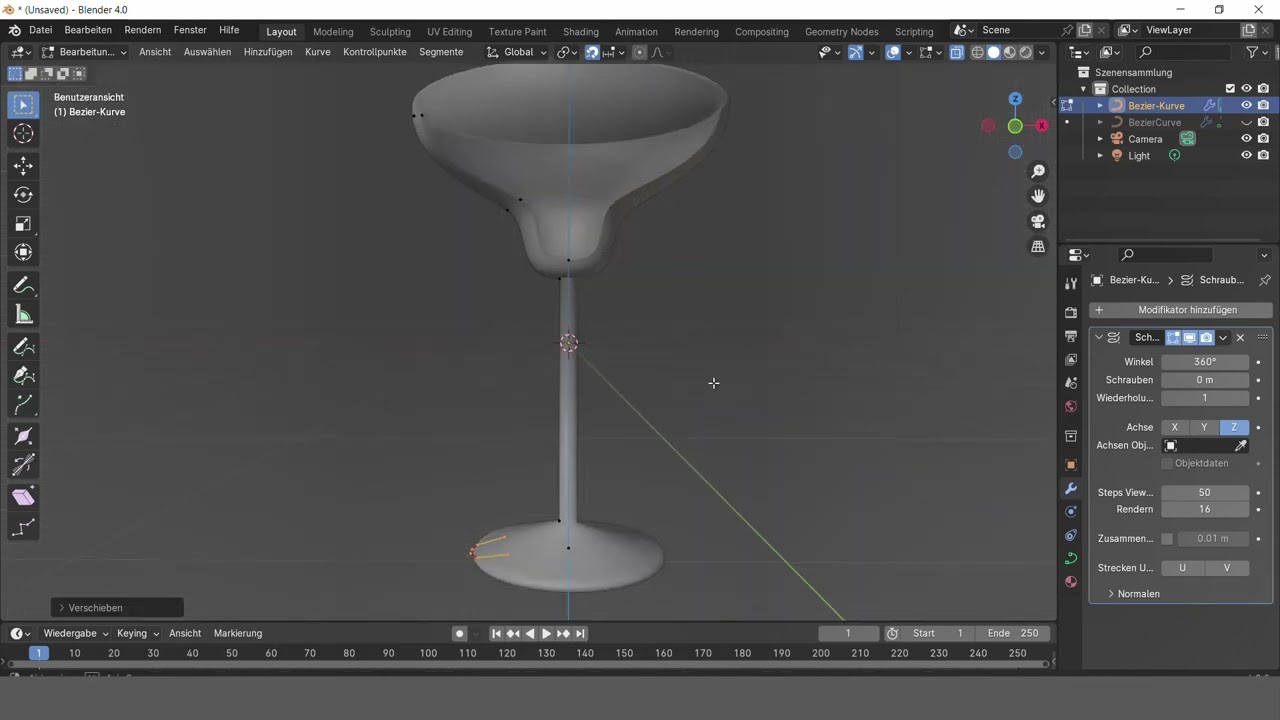Viewport: 1280px width, 720px height.
Task: Open the Tool properties tab
Action: click(x=1071, y=284)
